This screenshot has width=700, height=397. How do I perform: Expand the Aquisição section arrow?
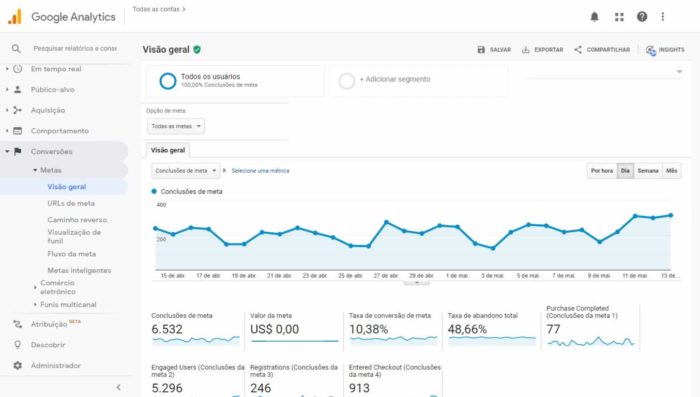pyautogui.click(x=7, y=110)
